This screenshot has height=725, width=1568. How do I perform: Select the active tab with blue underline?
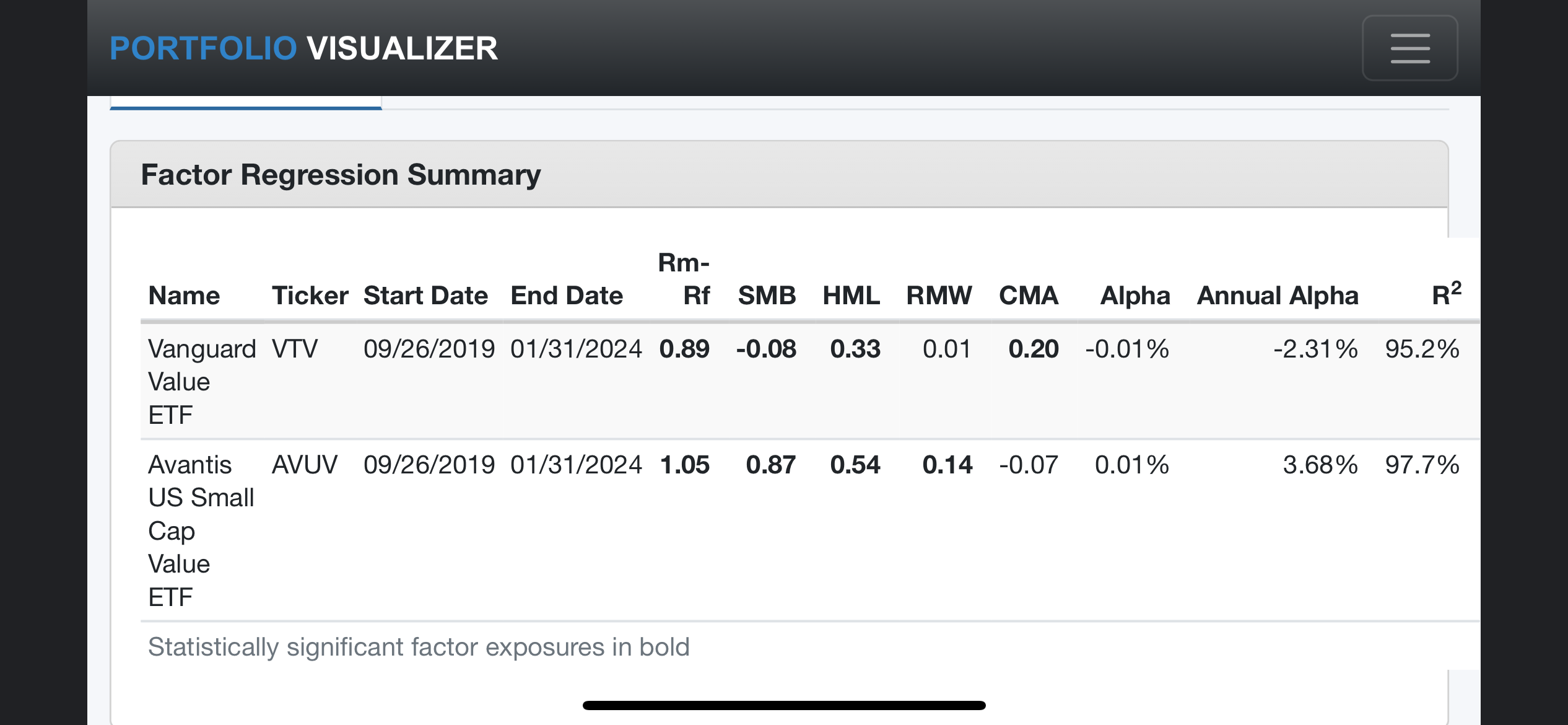point(246,103)
